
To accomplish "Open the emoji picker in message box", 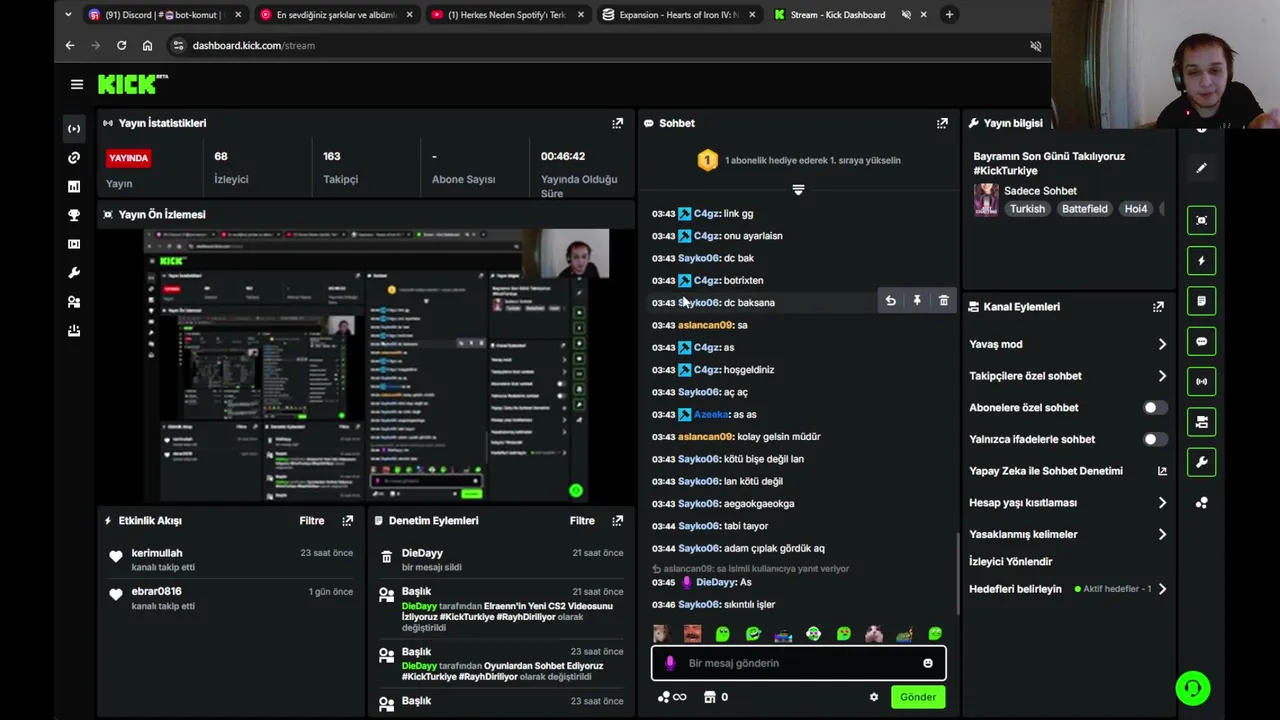I will pos(928,663).
